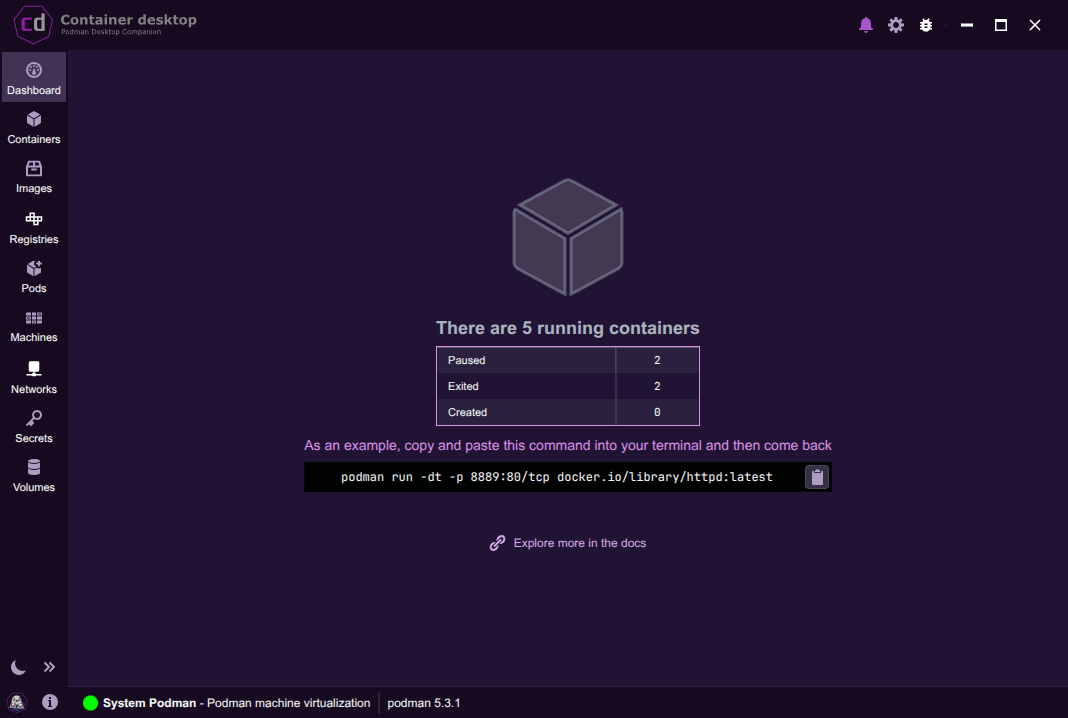Maximize the Container desktop window
1068x718 pixels.
pyautogui.click(x=1001, y=25)
